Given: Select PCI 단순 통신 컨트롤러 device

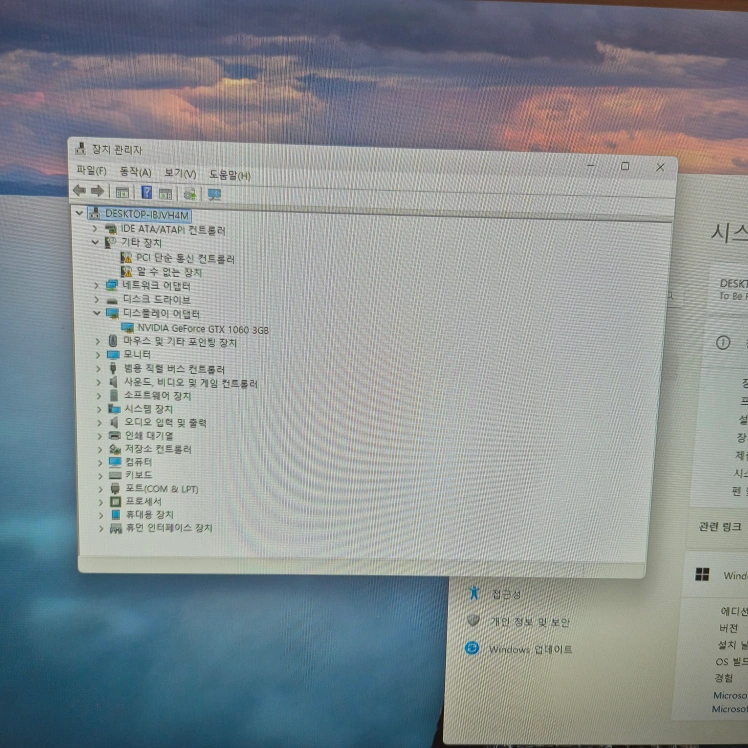Looking at the screenshot, I should 185,258.
